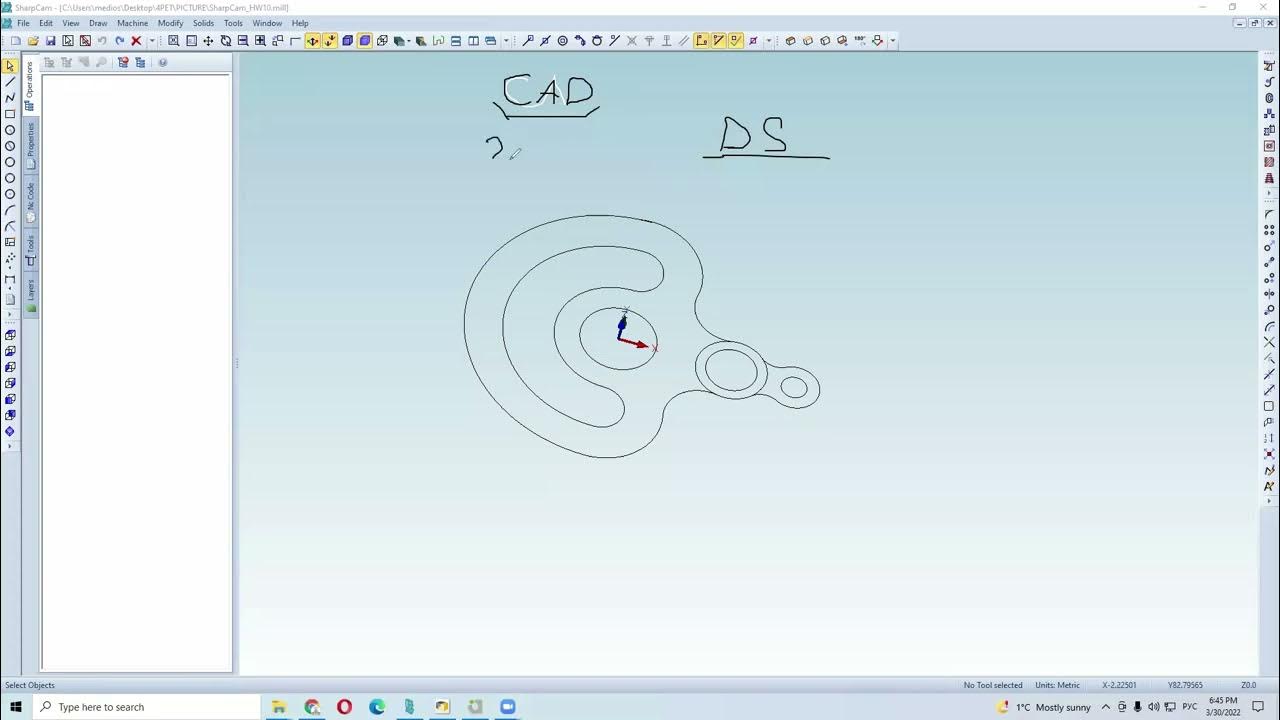Expand the left drawing toolbar overflow arrow
Screen dimensions: 1280x720
pyautogui.click(x=10, y=314)
